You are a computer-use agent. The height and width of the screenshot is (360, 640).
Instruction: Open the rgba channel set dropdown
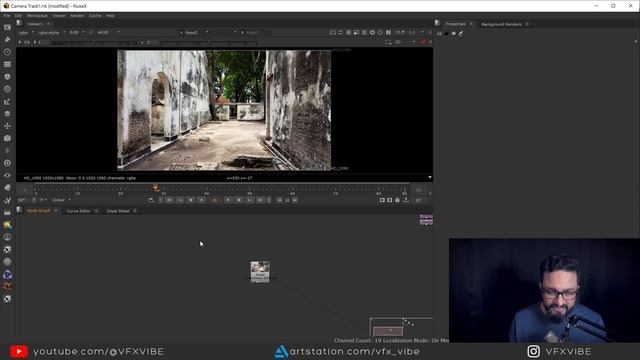[26, 32]
